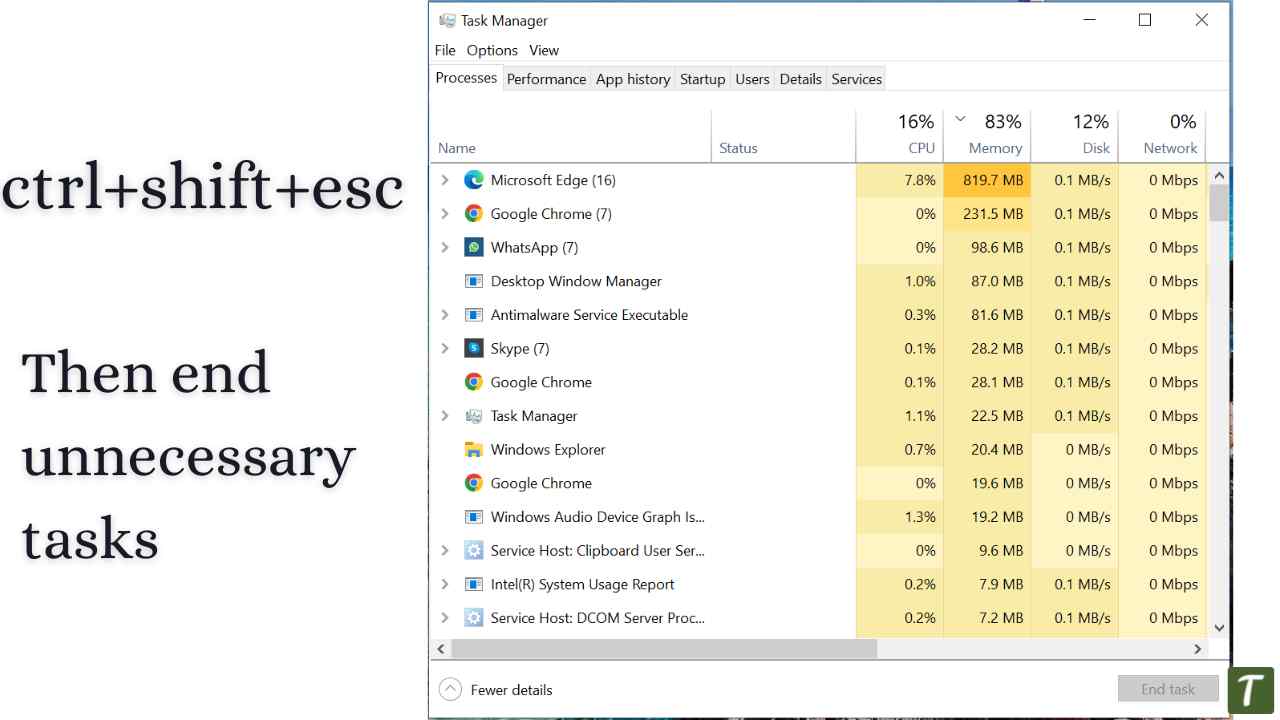The height and width of the screenshot is (720, 1280).
Task: Select the Processes tab
Action: [x=466, y=78]
